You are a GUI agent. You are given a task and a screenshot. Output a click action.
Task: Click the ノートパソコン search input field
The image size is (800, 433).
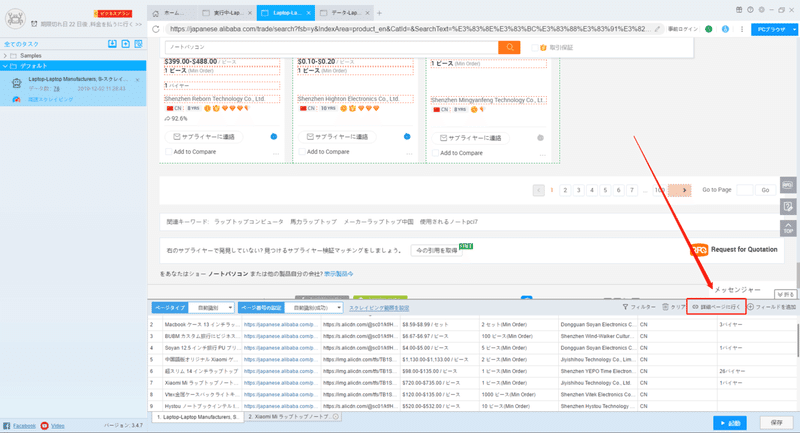332,47
